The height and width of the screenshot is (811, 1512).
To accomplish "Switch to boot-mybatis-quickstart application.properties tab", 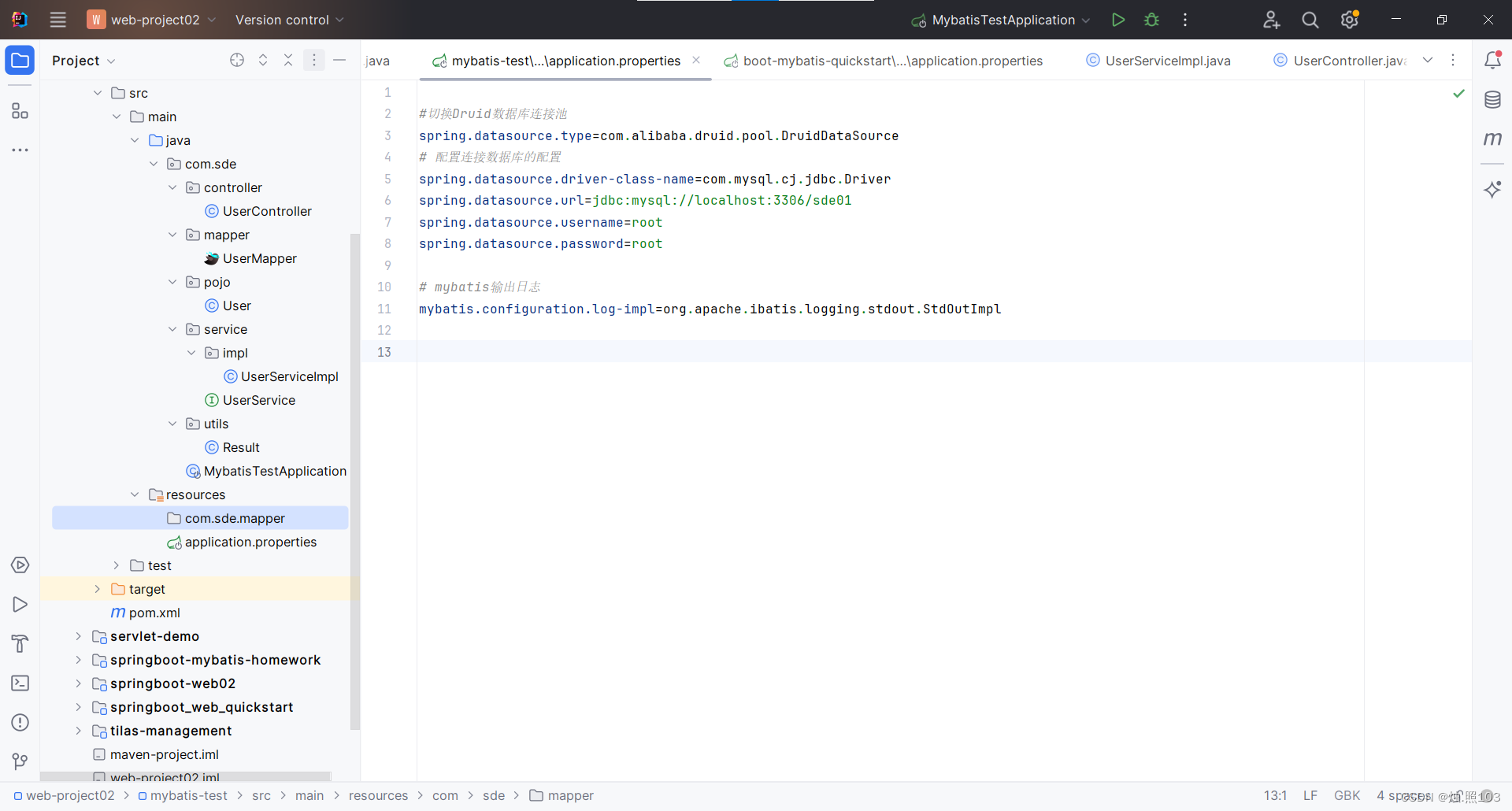I will pyautogui.click(x=884, y=61).
